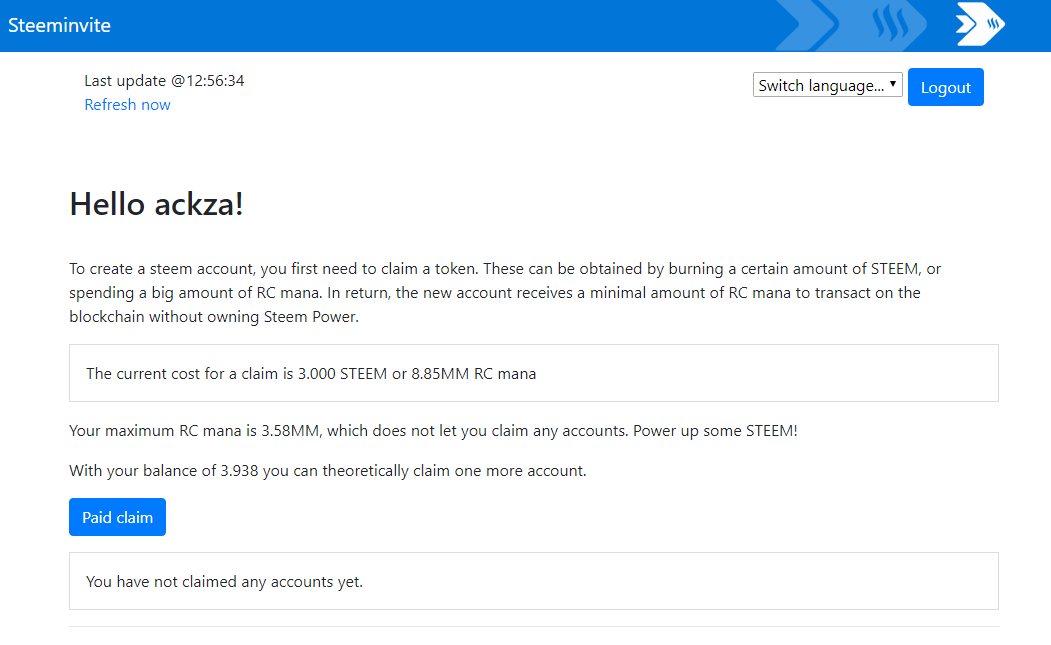The image size is (1051, 645).
Task: Click the current claim cost info box
Action: [533, 373]
